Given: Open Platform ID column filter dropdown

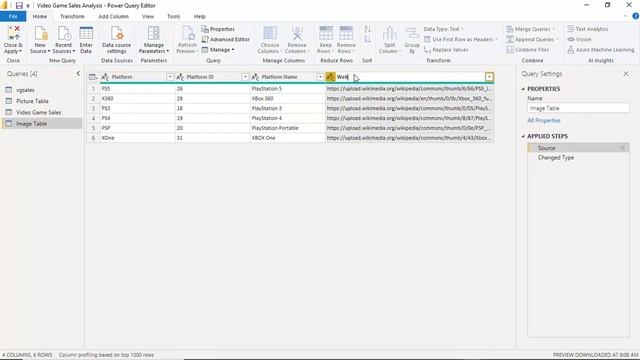Looking at the screenshot, I should click(x=245, y=77).
